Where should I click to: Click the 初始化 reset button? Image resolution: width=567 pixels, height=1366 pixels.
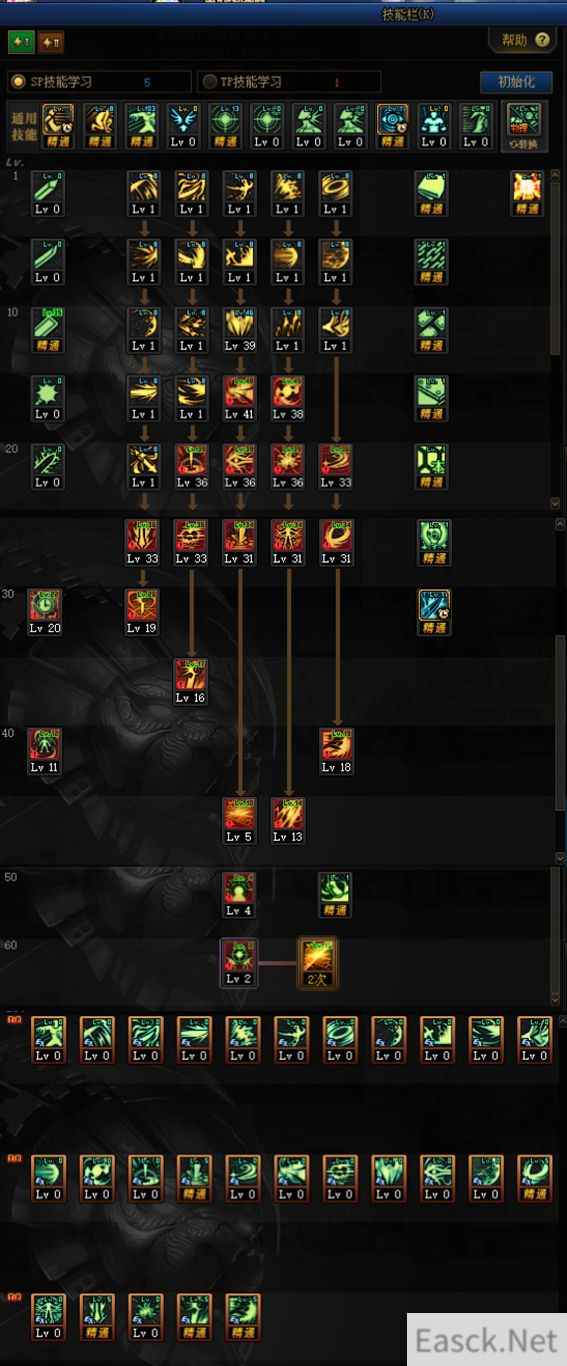click(516, 82)
